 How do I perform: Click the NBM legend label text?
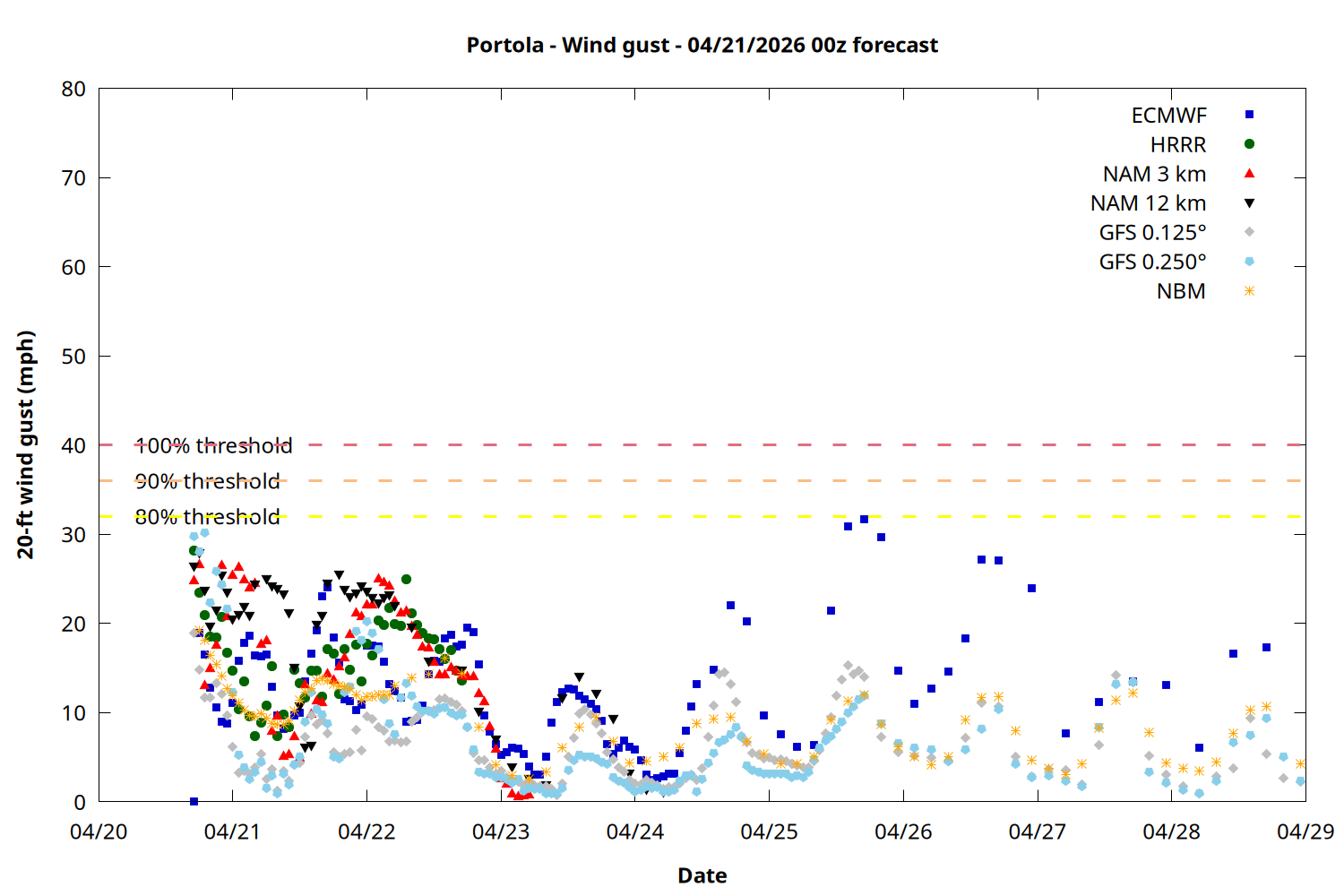click(1181, 292)
